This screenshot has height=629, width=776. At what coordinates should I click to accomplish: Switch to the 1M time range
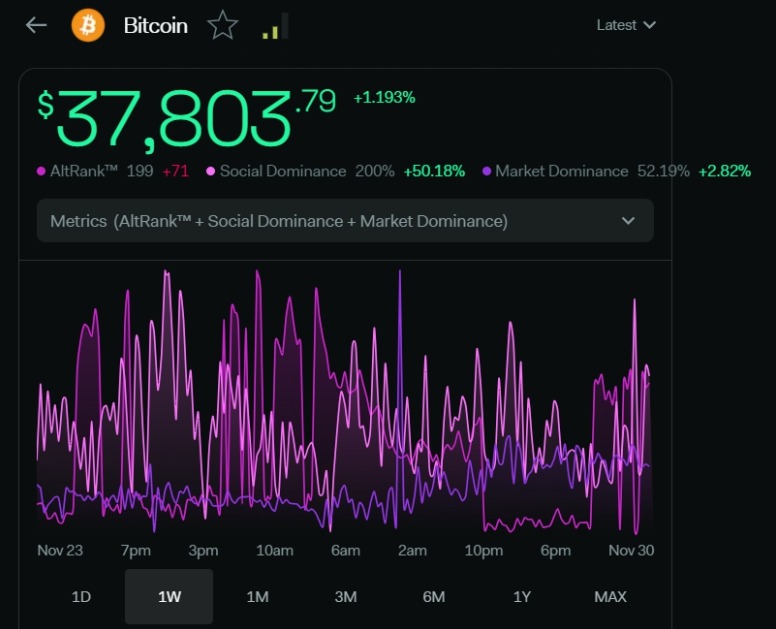pyautogui.click(x=257, y=597)
